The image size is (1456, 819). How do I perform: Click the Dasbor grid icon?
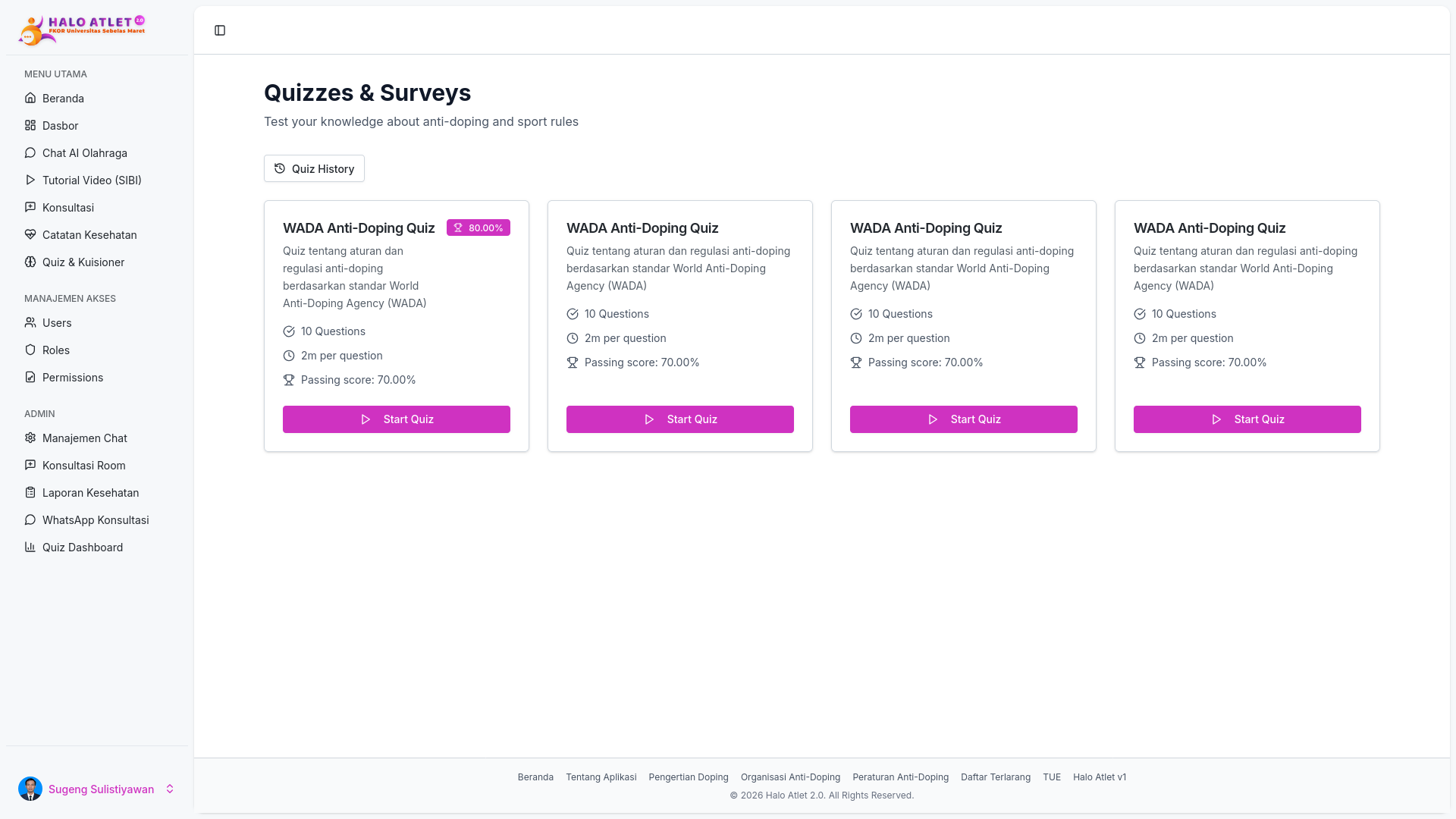(30, 125)
